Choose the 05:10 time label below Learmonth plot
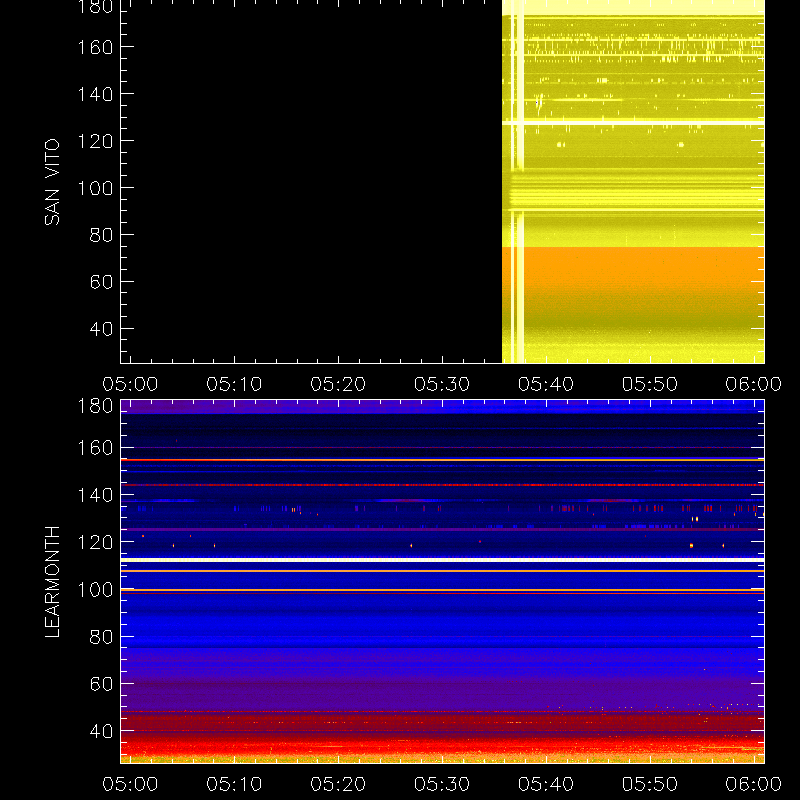 (234, 784)
